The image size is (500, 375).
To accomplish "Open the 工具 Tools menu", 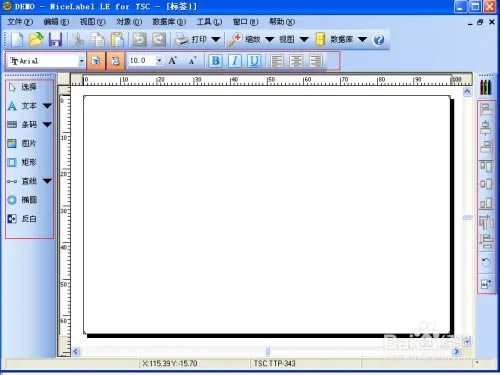I will [209, 22].
